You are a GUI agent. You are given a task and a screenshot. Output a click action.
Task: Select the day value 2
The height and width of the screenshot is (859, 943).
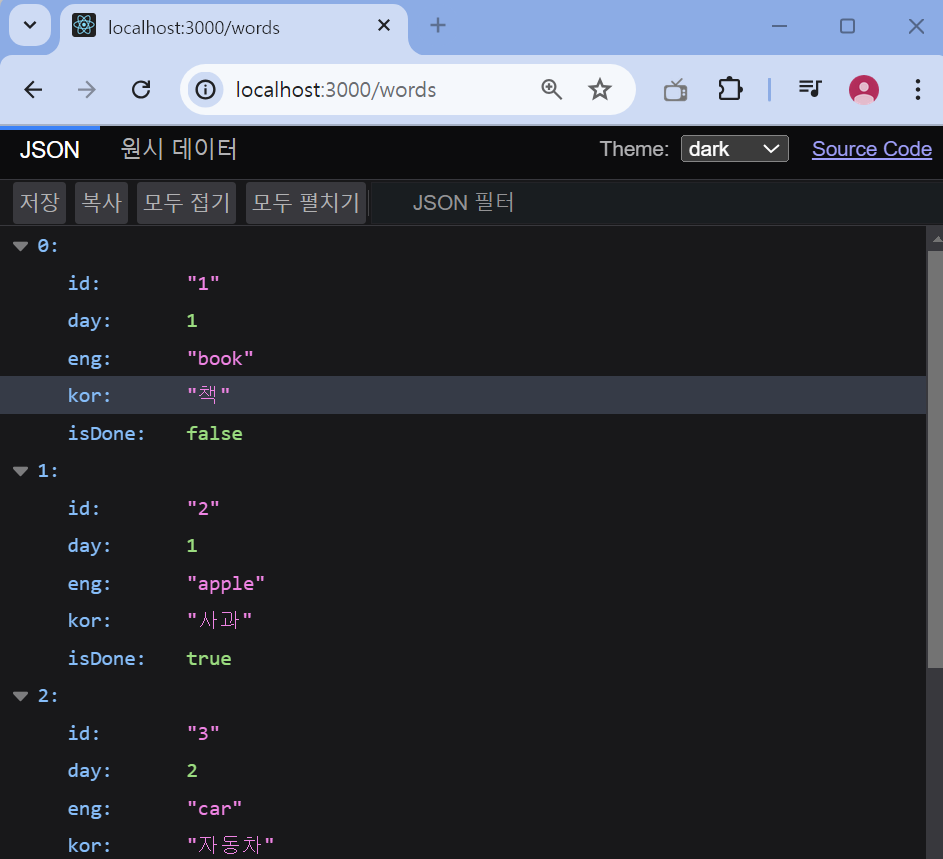pos(192,771)
